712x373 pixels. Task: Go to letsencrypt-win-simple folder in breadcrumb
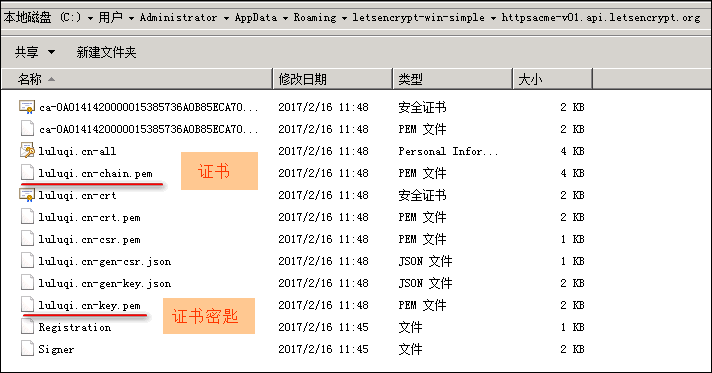[x=418, y=17]
